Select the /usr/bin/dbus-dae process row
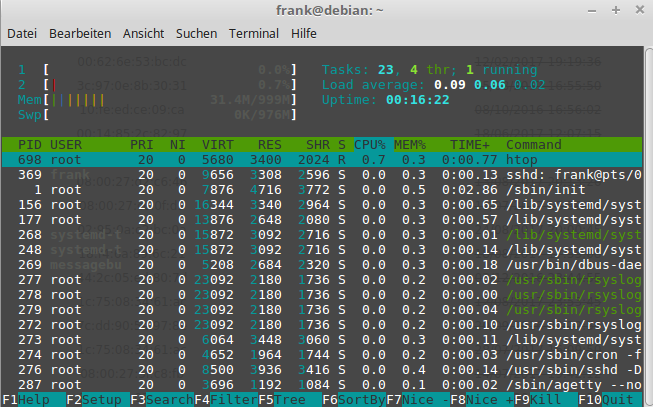653x407 pixels. point(322,265)
